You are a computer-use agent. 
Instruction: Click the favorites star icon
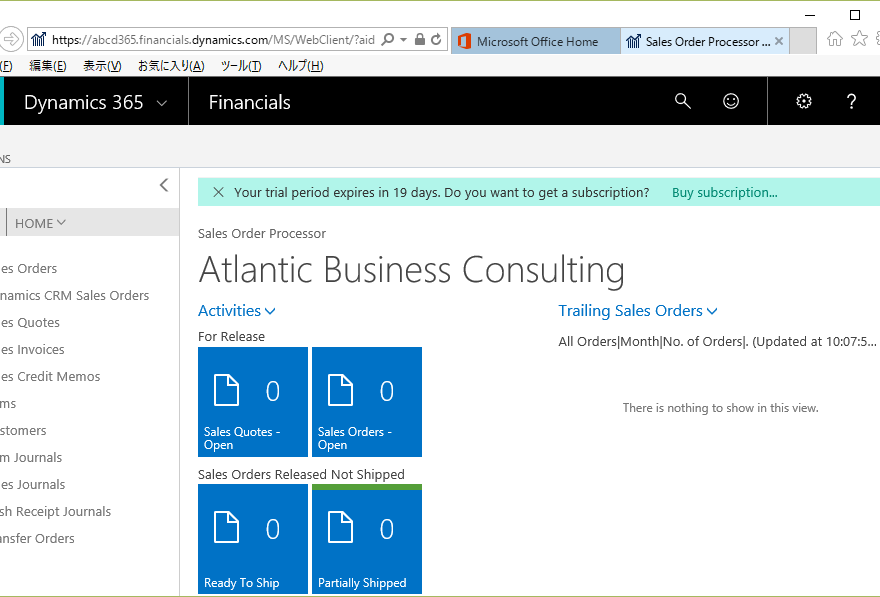[859, 39]
